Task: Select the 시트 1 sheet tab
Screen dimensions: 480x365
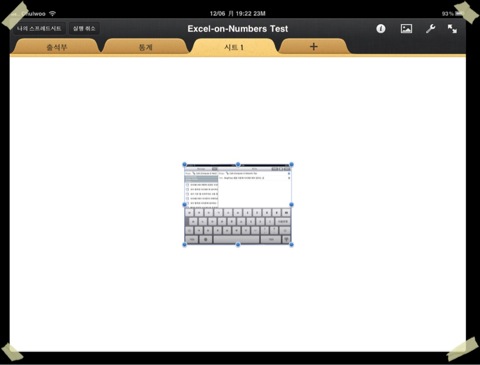Action: click(x=234, y=47)
